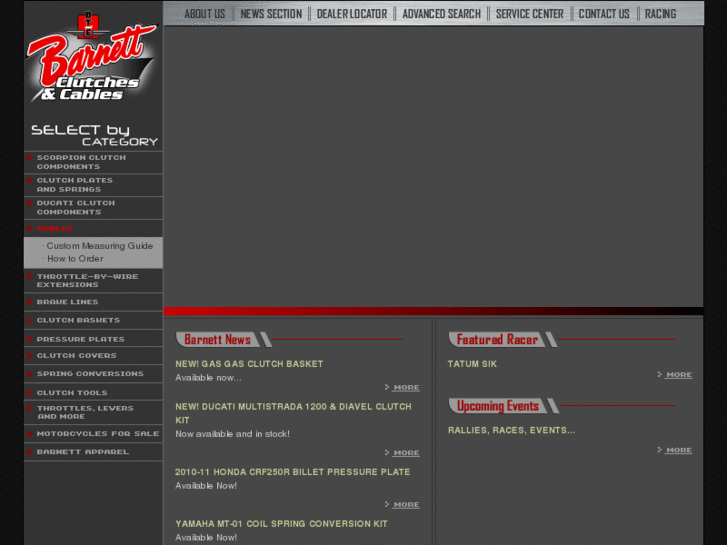Open How to Order page
The height and width of the screenshot is (545, 727).
(x=75, y=259)
